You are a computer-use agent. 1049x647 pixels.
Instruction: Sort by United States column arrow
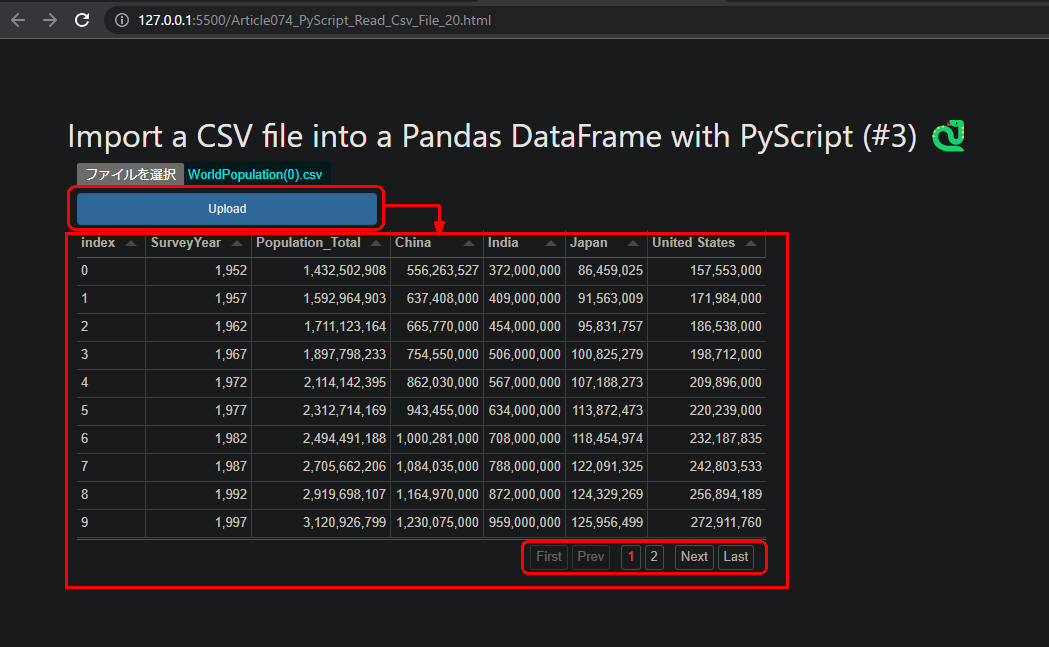pos(751,244)
